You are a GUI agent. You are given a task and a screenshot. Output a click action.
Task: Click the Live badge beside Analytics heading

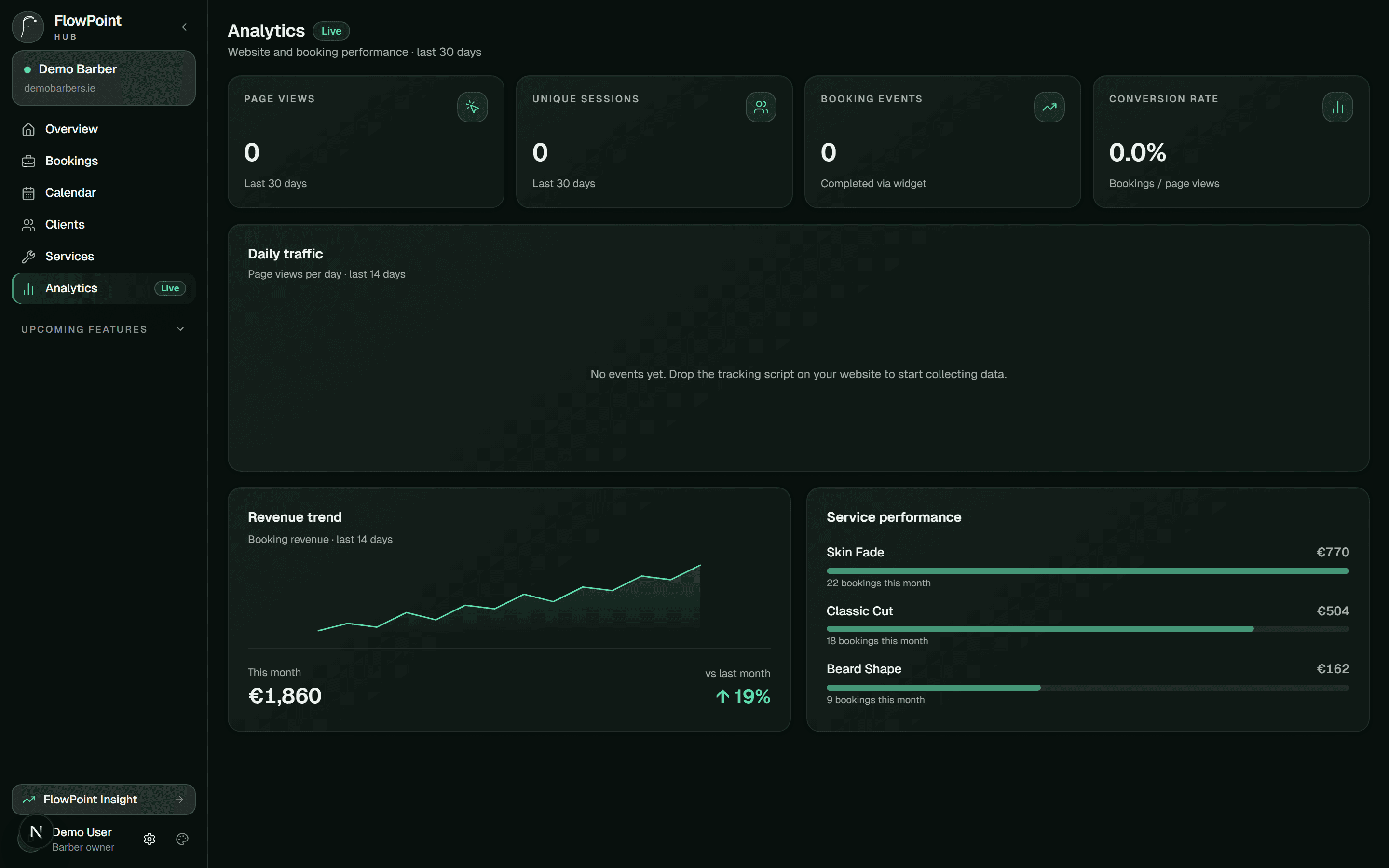331,31
